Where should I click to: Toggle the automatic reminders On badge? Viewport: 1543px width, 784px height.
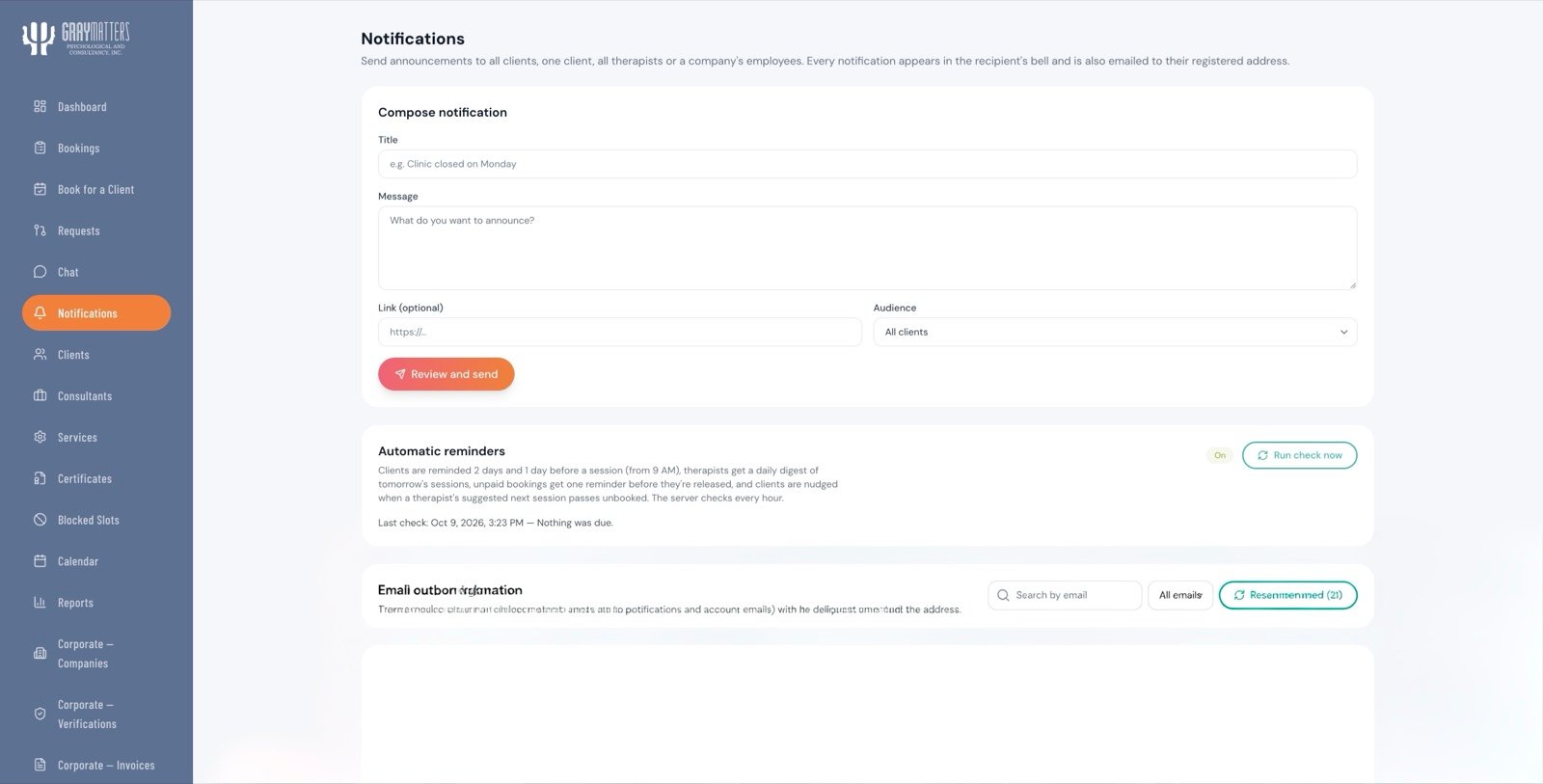tap(1219, 455)
